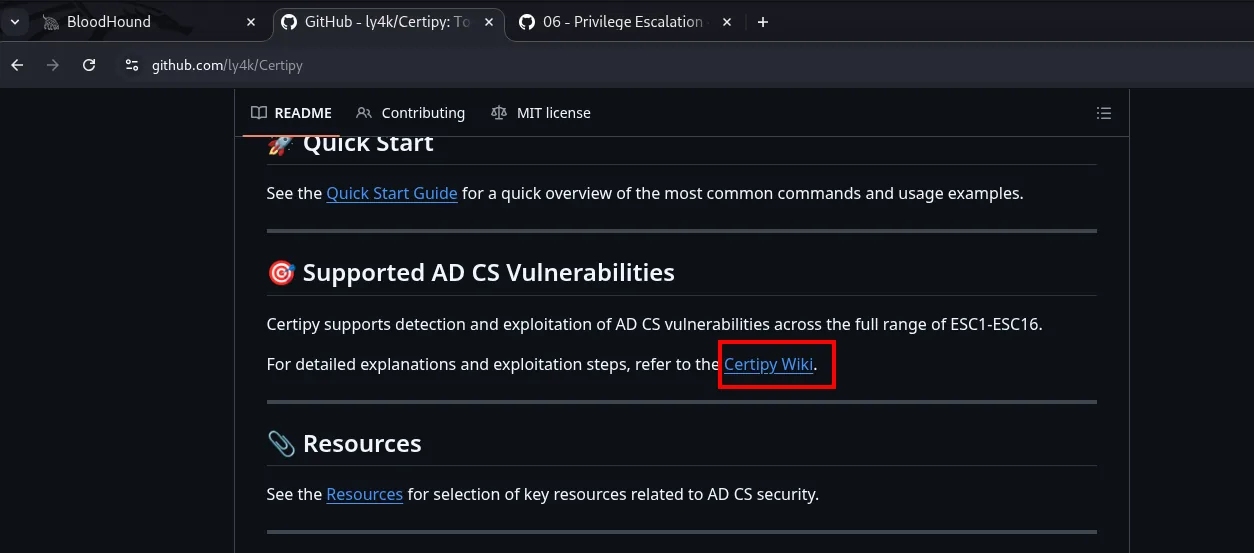Switch to the BloodHound tab
This screenshot has width=1254, height=553.
148,21
